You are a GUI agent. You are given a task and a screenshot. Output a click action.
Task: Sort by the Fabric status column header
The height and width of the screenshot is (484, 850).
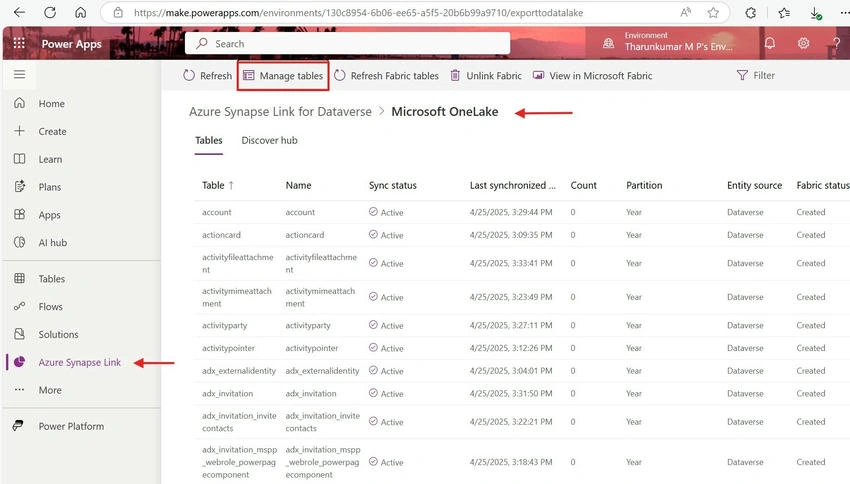(822, 185)
